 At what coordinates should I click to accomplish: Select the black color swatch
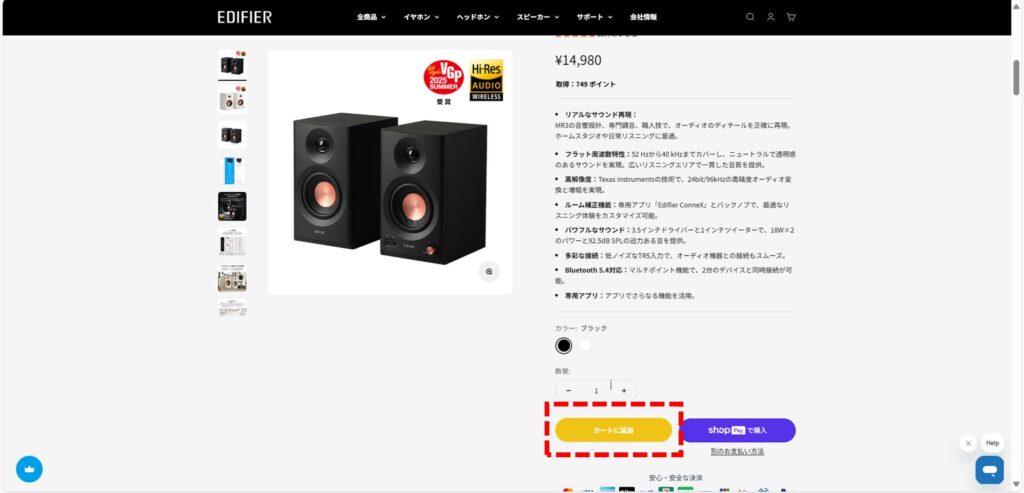click(x=564, y=345)
